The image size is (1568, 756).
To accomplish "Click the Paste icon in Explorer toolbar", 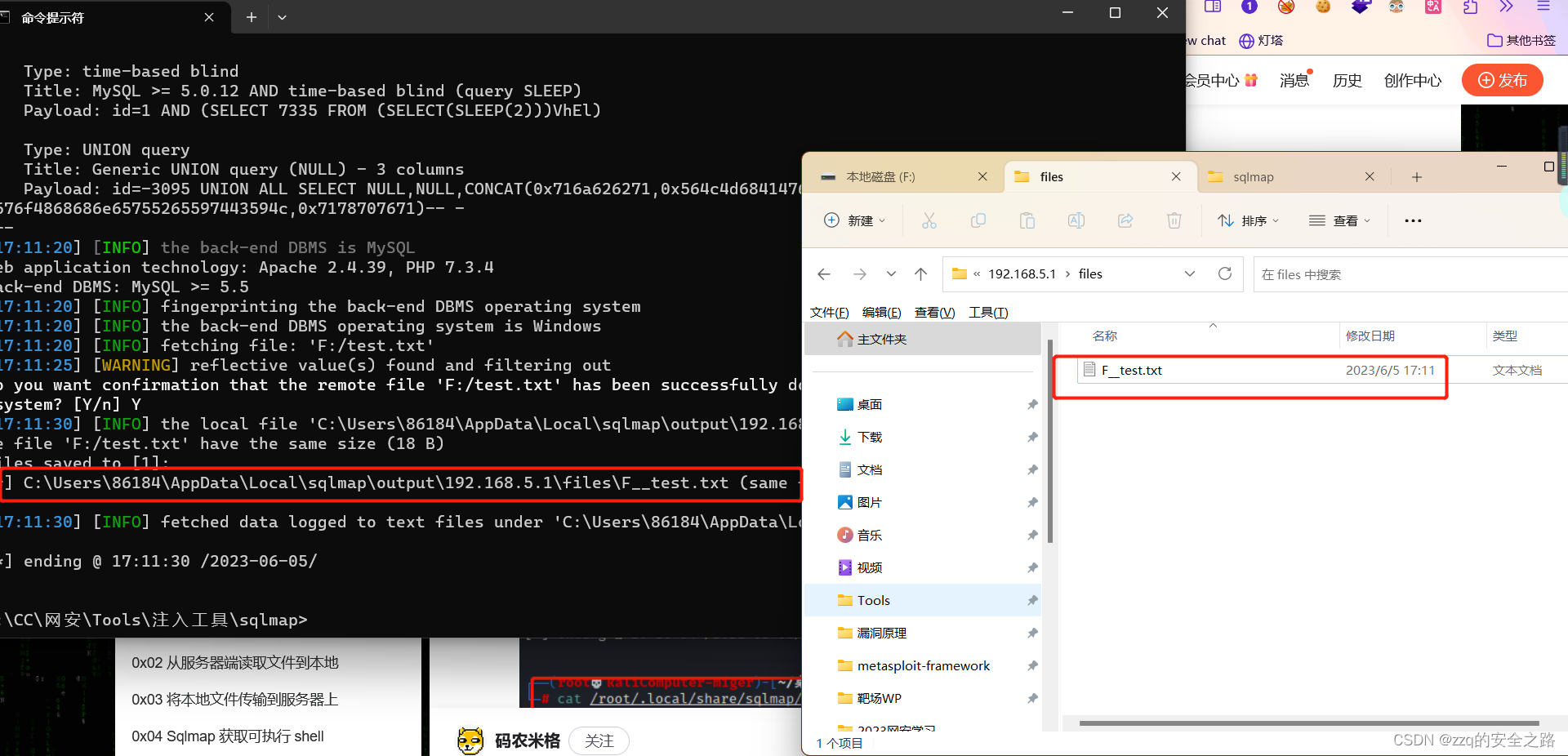I will tap(1027, 220).
